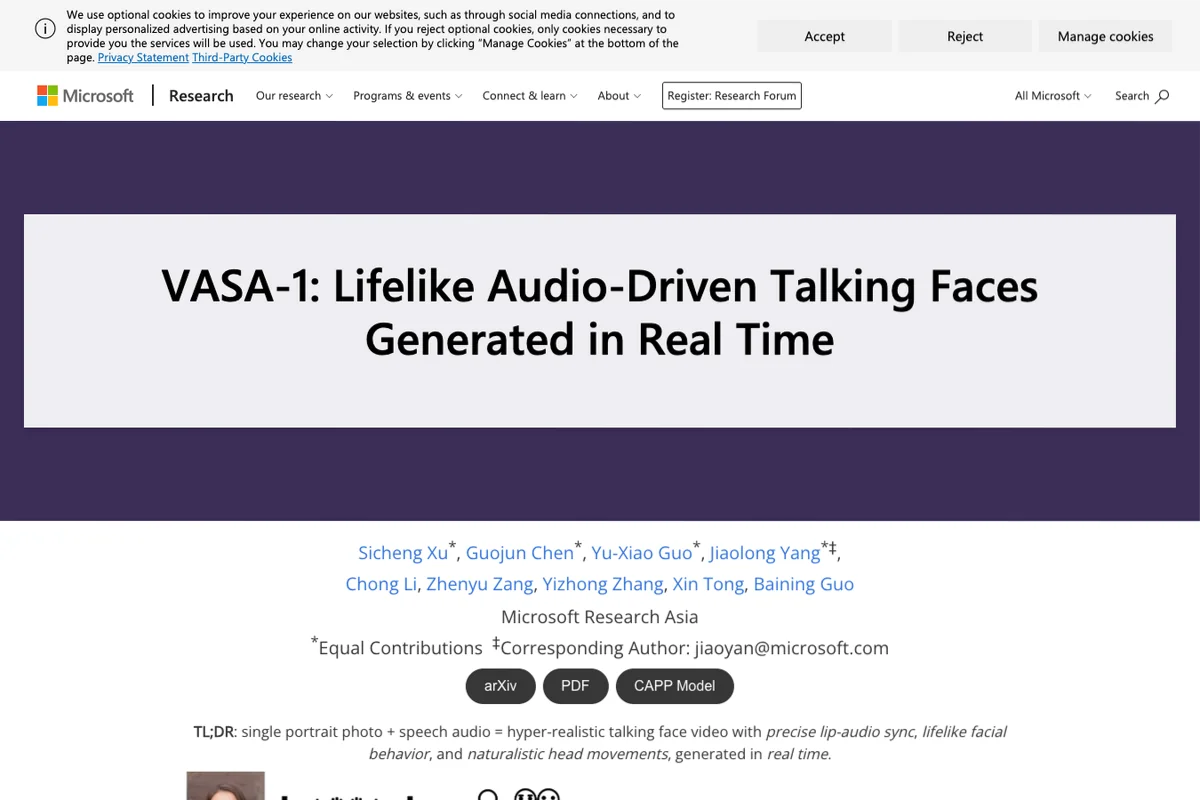
Task: Open the All Microsoft dropdown
Action: click(x=1053, y=96)
